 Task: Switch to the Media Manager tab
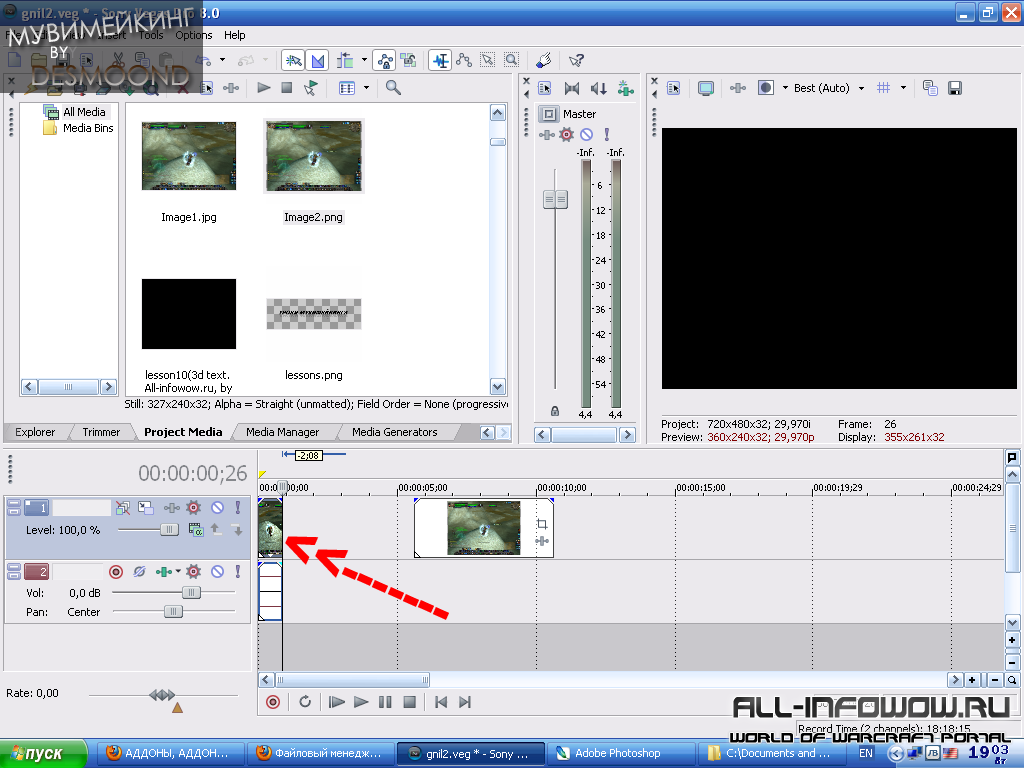(x=282, y=432)
